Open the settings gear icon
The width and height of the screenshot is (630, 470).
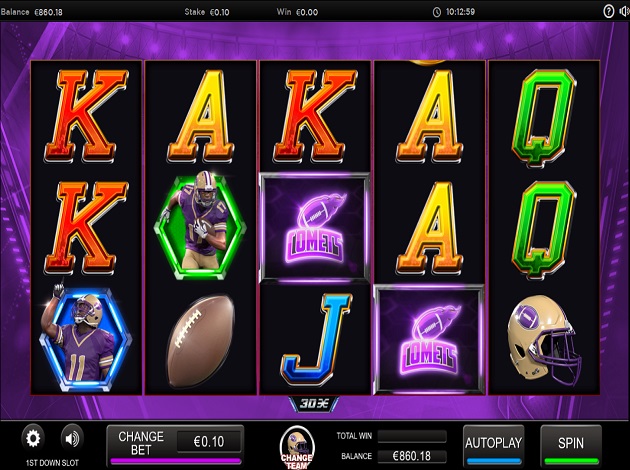(x=33, y=438)
